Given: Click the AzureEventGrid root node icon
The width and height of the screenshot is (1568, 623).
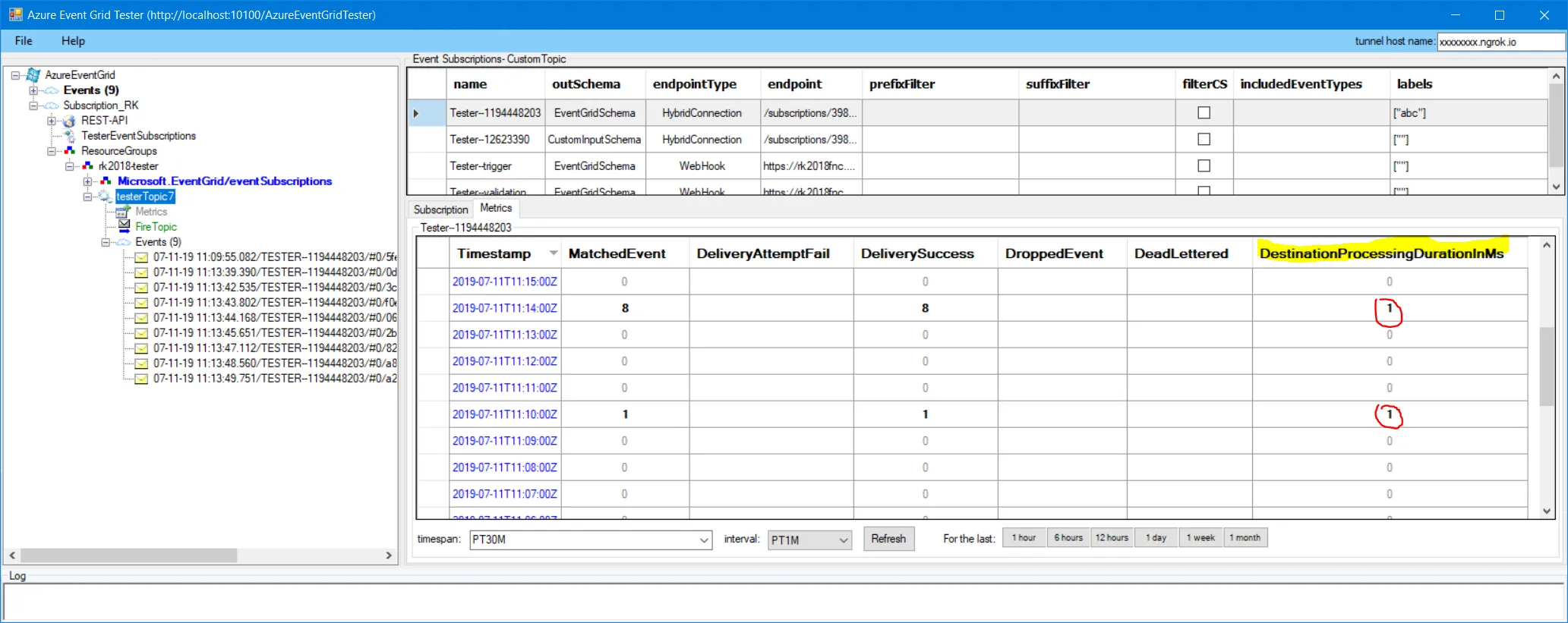Looking at the screenshot, I should pyautogui.click(x=33, y=74).
